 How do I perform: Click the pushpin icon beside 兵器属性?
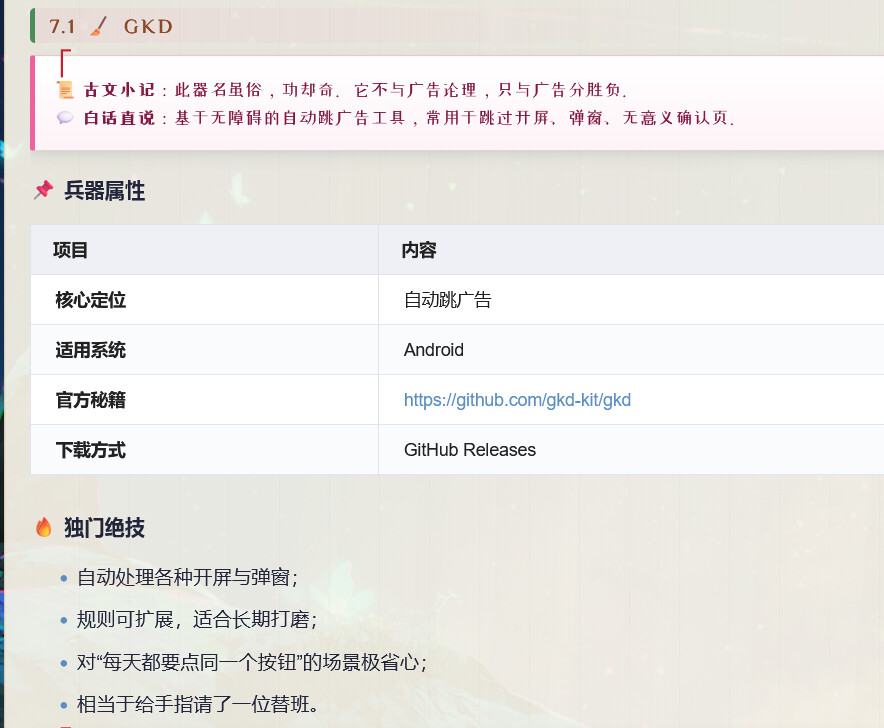tap(43, 190)
